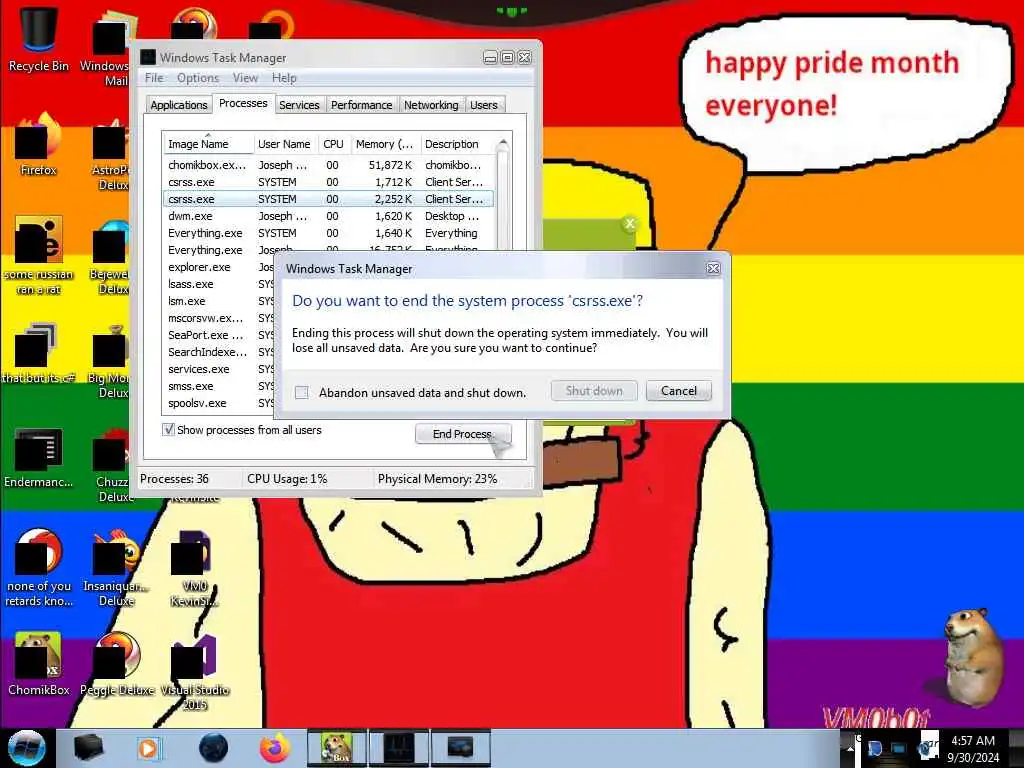Switch to the Performance tab
The width and height of the screenshot is (1024, 768).
point(361,105)
